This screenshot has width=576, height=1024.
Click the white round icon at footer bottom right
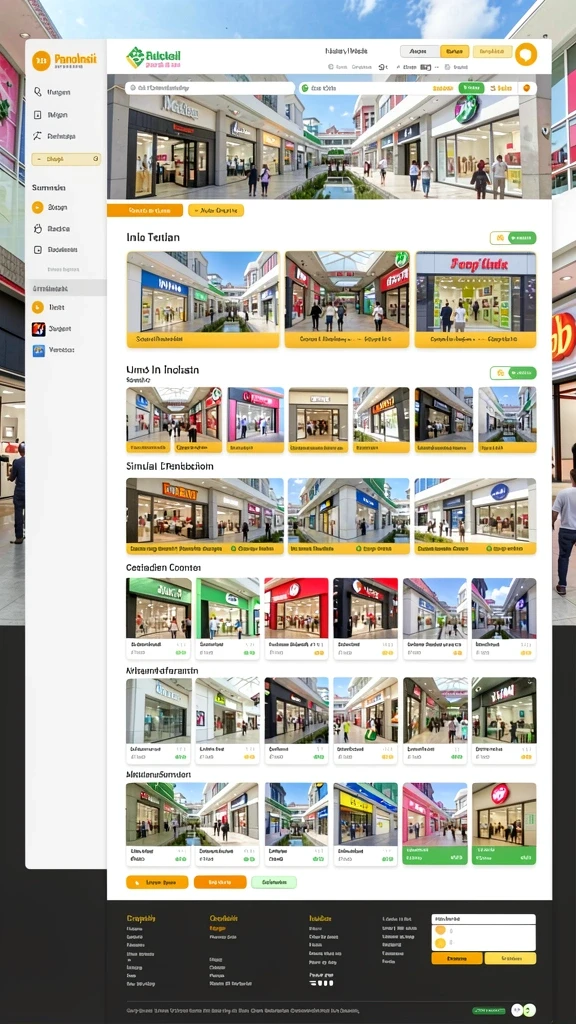(x=517, y=1010)
